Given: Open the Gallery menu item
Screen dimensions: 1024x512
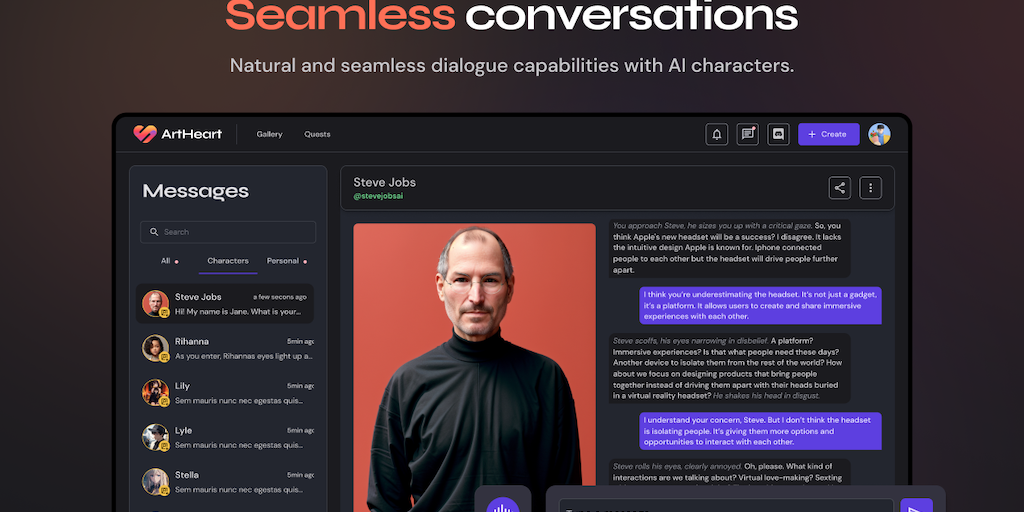Looking at the screenshot, I should point(269,134).
